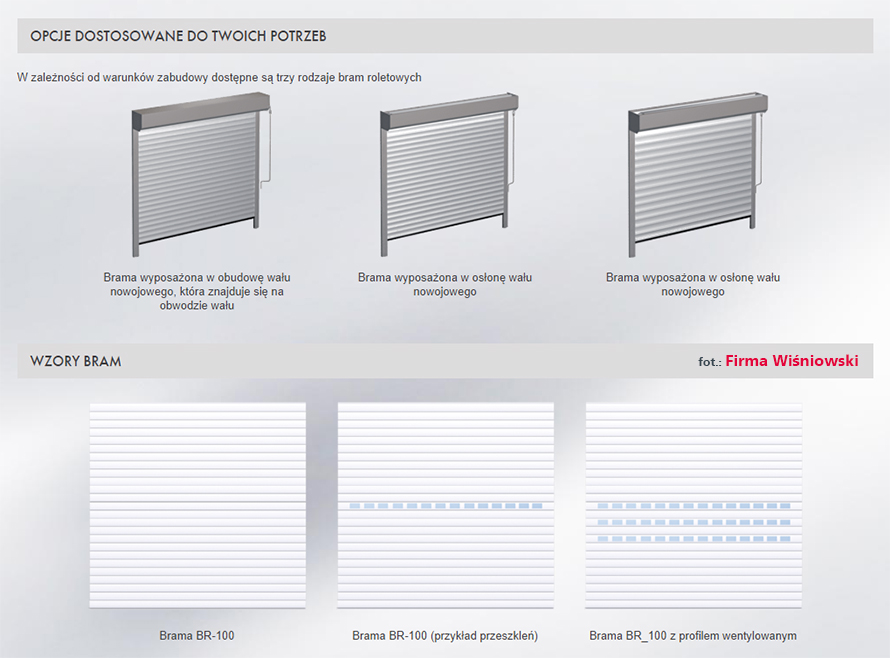The height and width of the screenshot is (658, 890).
Task: Click the intro sentence starting 'W zależności od warunków'
Action: [x=219, y=77]
